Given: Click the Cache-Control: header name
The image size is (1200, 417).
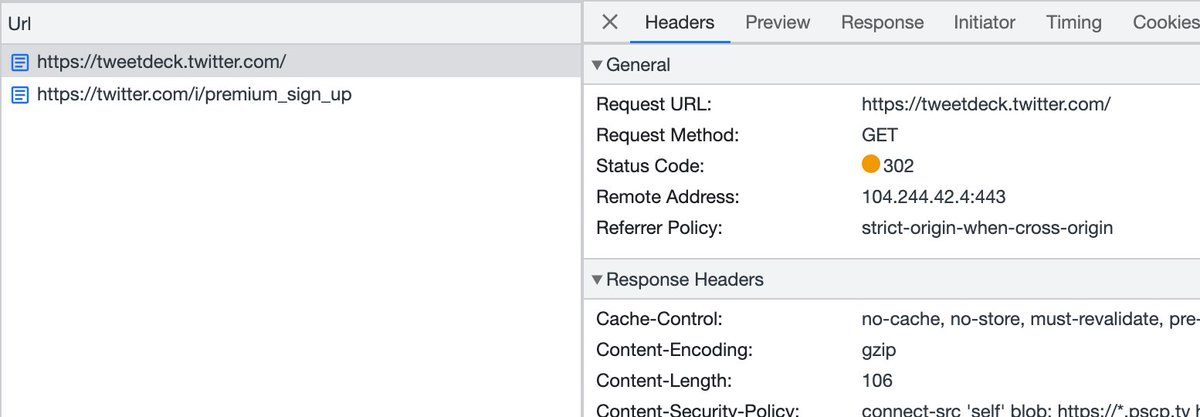Looking at the screenshot, I should (x=659, y=320).
